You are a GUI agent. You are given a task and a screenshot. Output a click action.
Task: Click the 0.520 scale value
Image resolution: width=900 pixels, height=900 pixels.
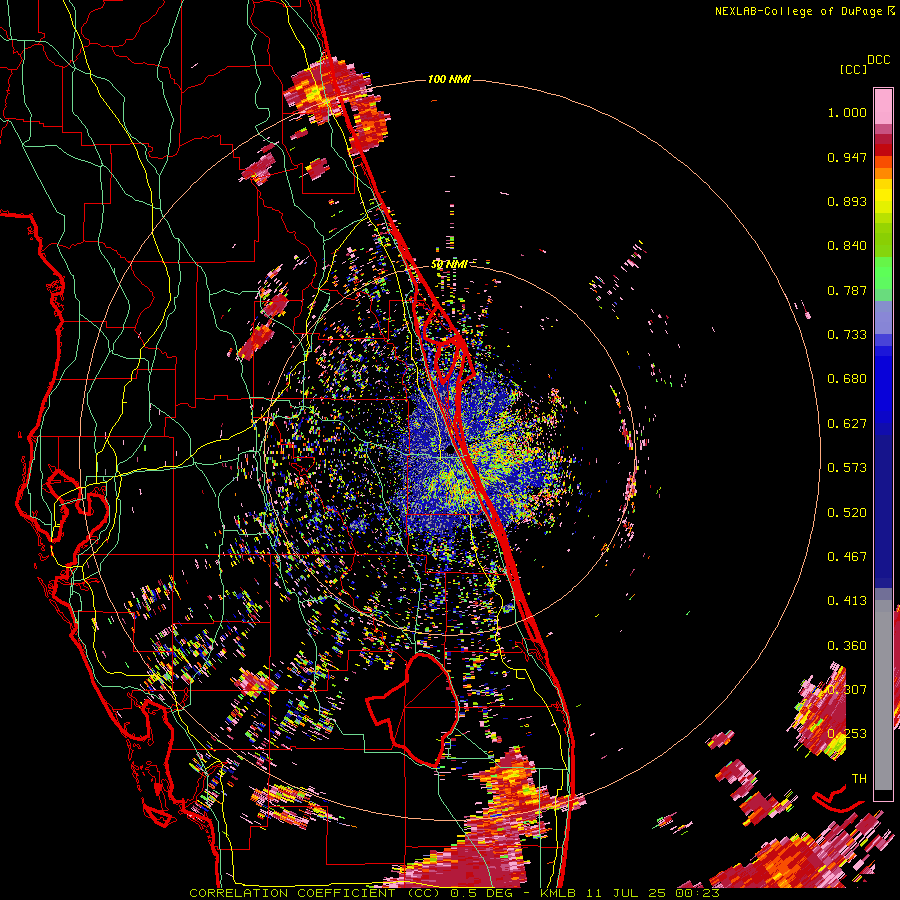847,512
